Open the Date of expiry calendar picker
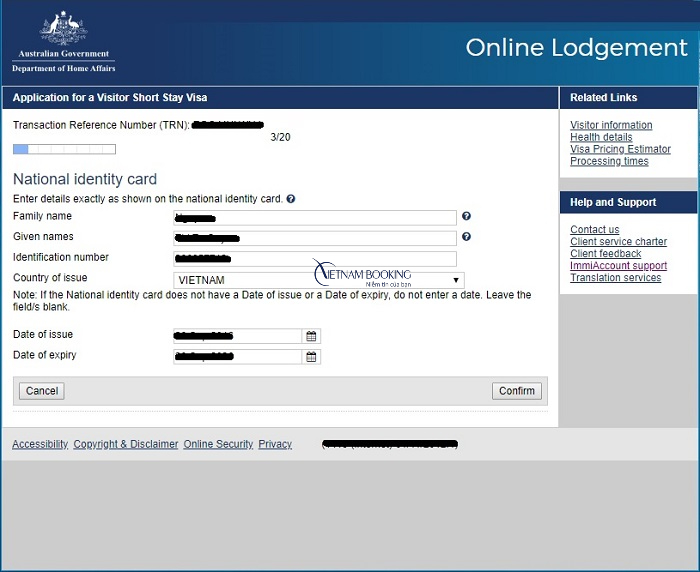Screen dimensions: 700x572 pyautogui.click(x=311, y=357)
